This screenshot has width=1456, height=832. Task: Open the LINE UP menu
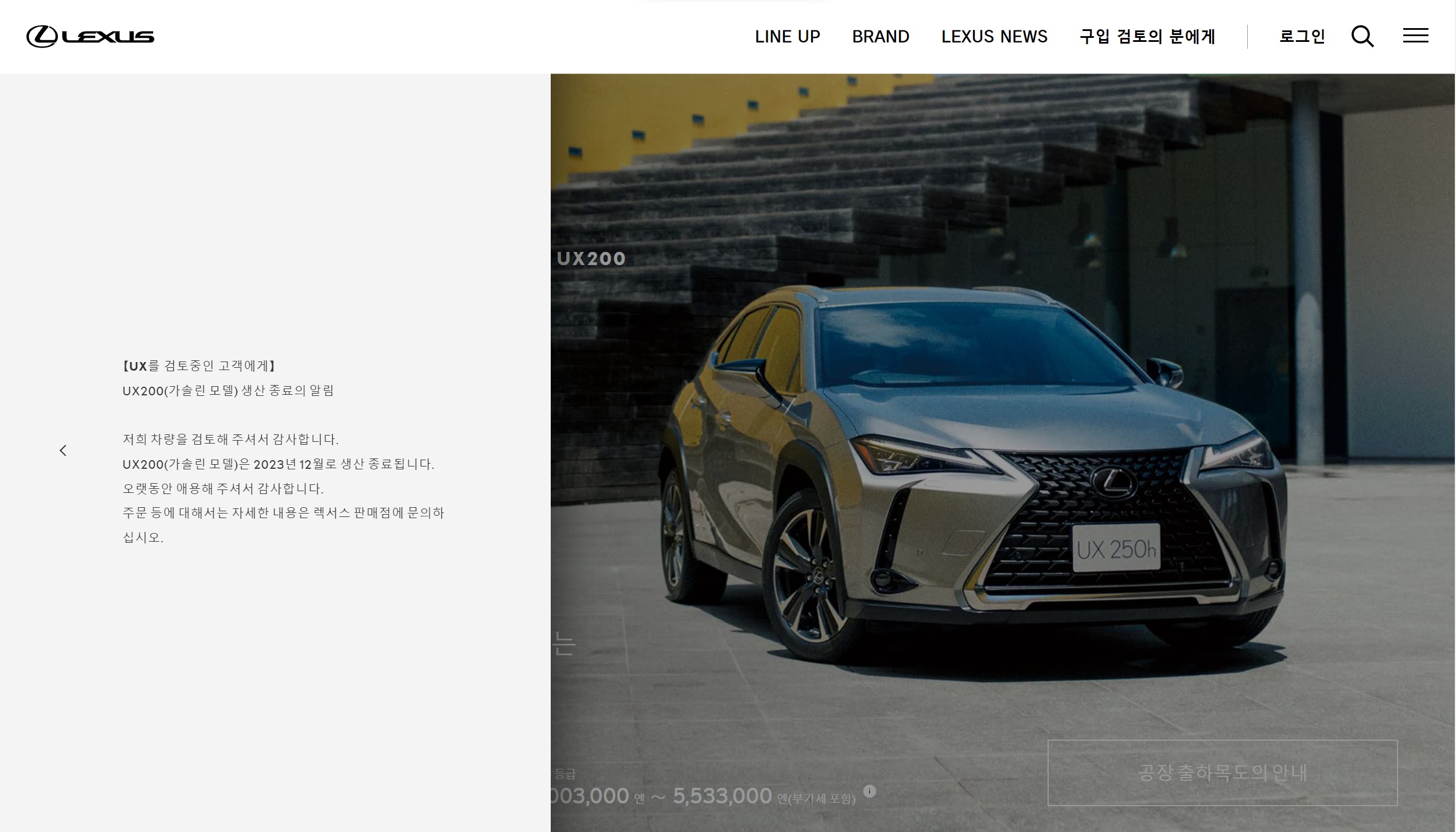coord(787,37)
